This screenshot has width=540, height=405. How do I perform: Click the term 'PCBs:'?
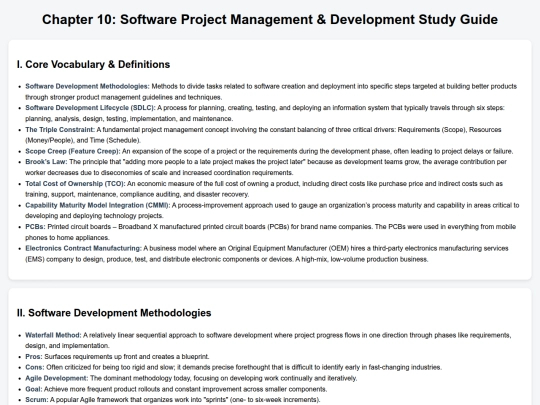(x=35, y=227)
